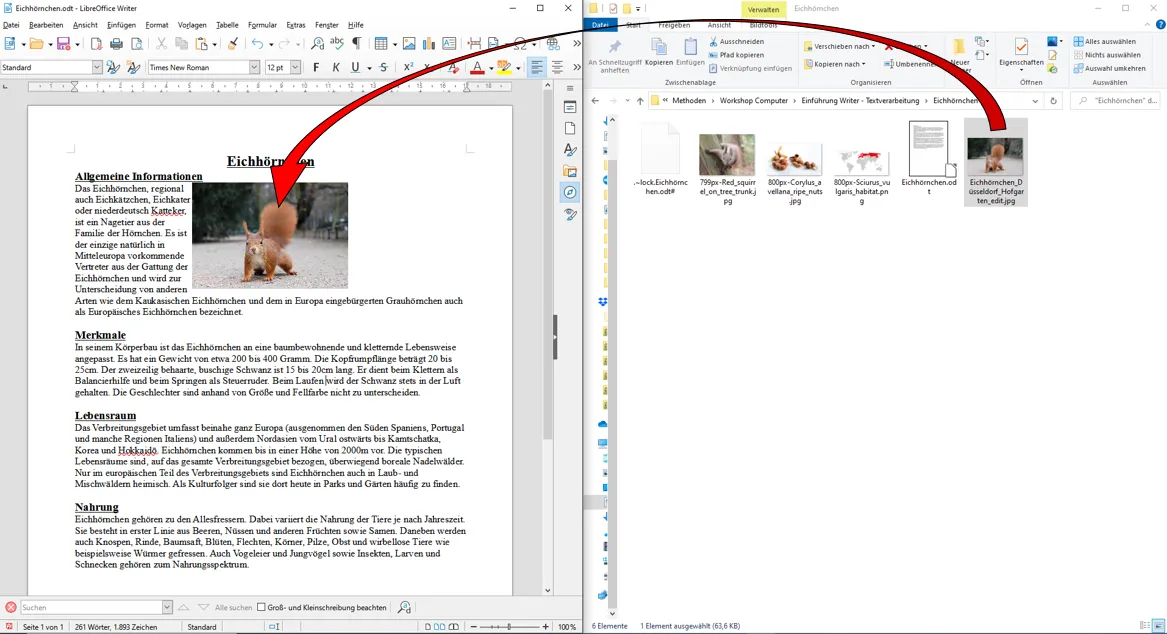Click the Insert Table icon
1167x634 pixels.
pyautogui.click(x=380, y=44)
